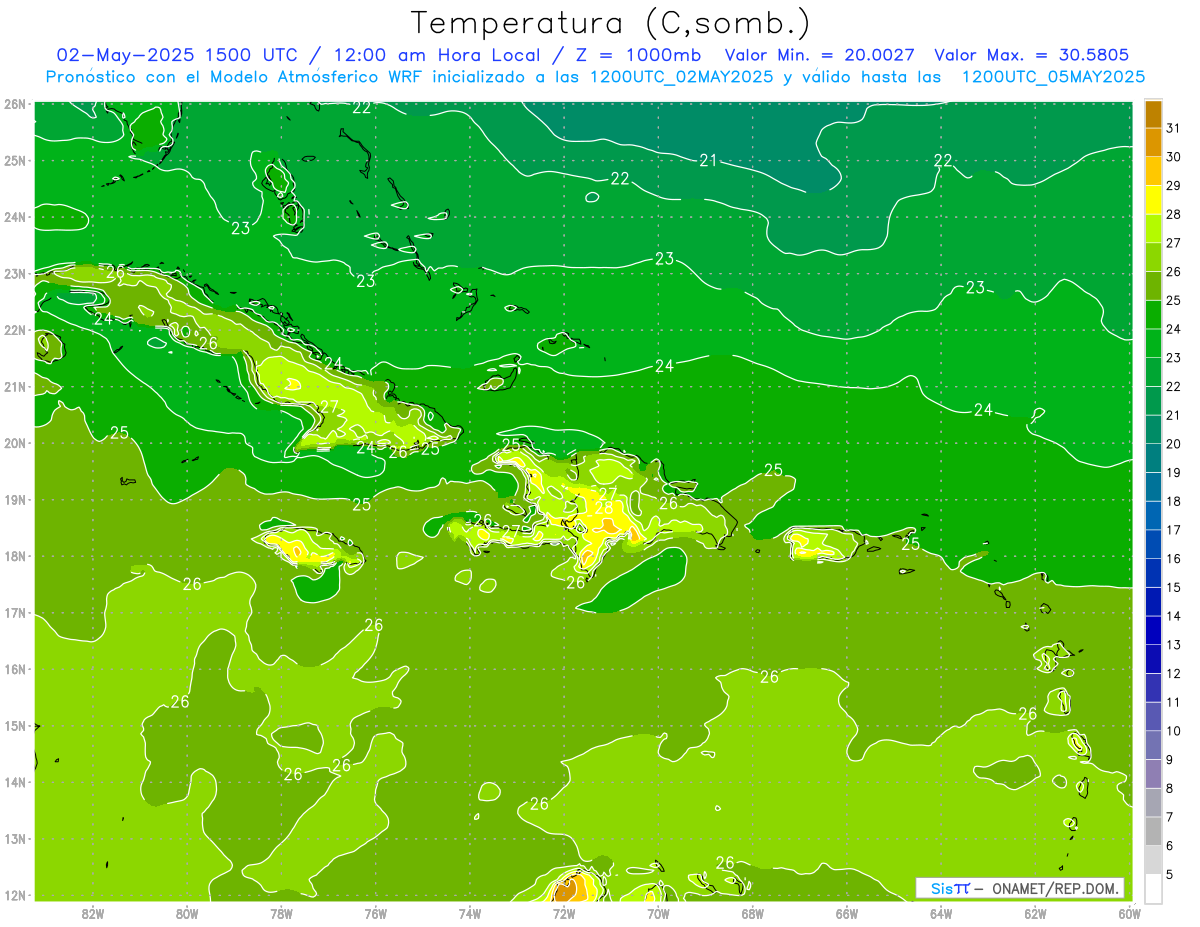Click the dark orange legend swatch above 31
1200x927 pixels.
pyautogui.click(x=1153, y=114)
